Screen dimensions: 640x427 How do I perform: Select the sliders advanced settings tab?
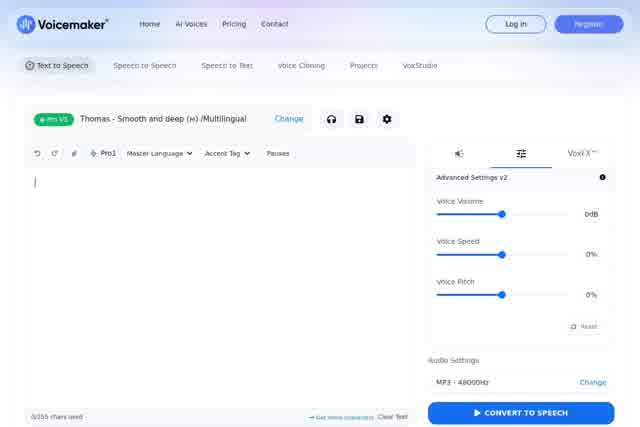(521, 153)
